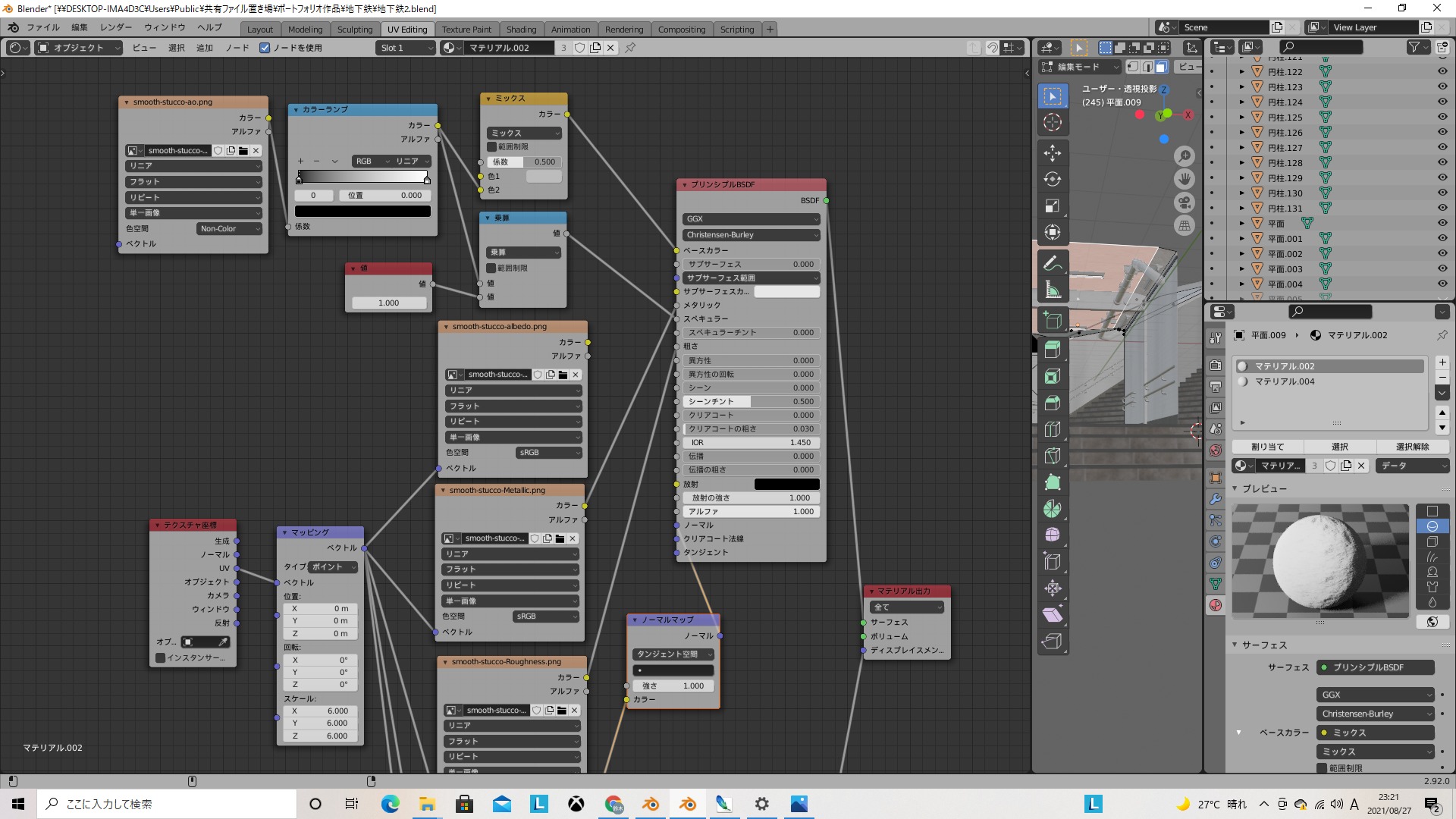Click the 選択解除 button

click(x=1412, y=447)
